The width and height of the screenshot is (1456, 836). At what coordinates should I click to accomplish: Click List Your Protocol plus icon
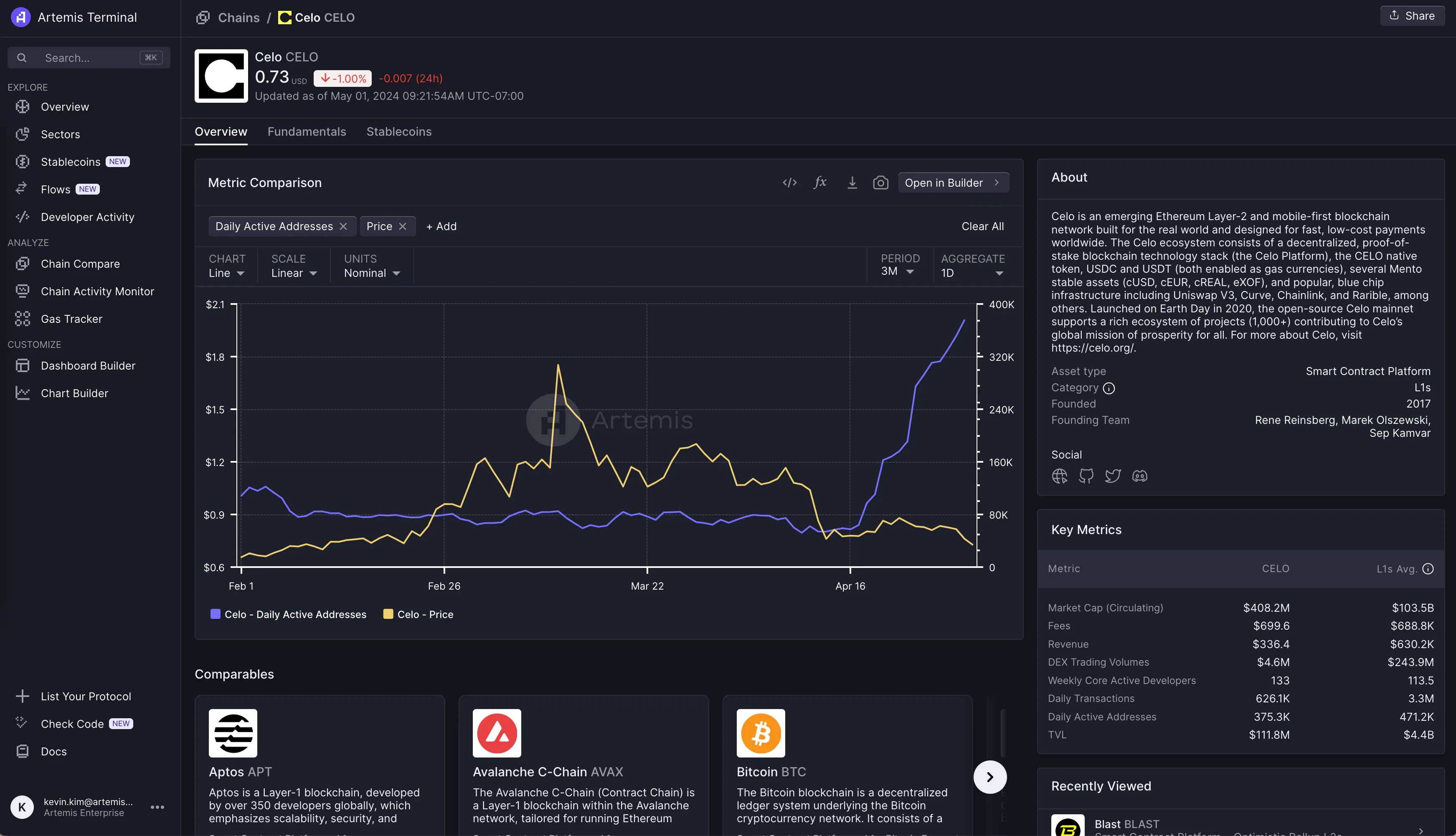[23, 697]
